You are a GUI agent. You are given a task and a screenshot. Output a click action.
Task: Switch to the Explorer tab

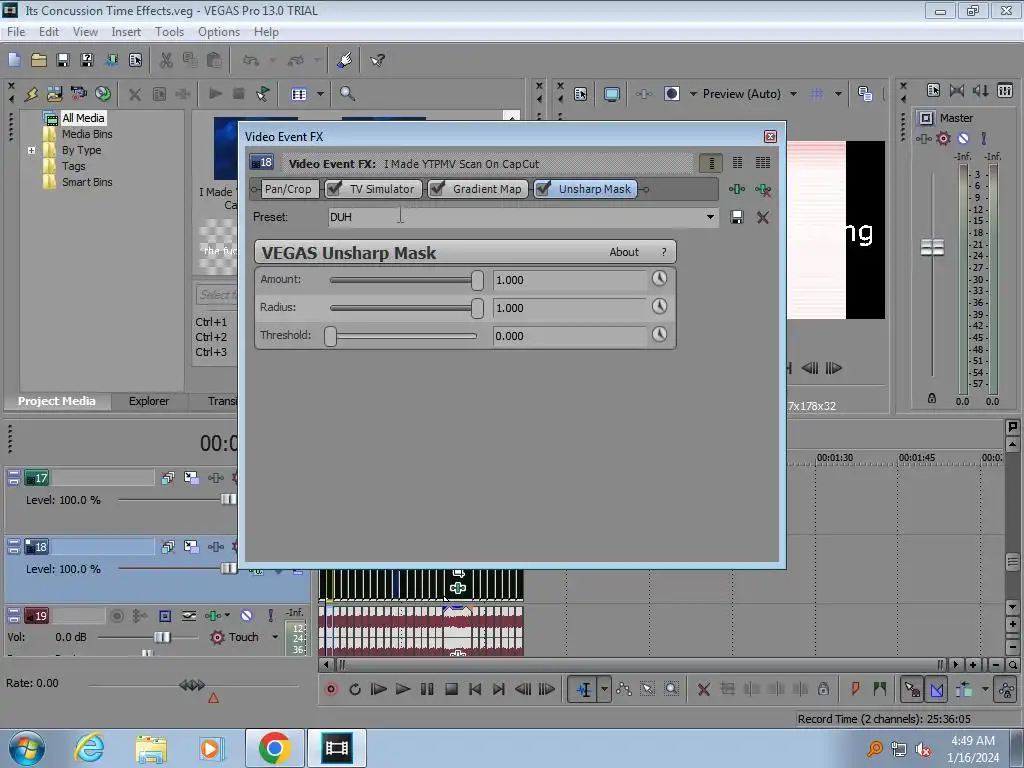click(149, 401)
